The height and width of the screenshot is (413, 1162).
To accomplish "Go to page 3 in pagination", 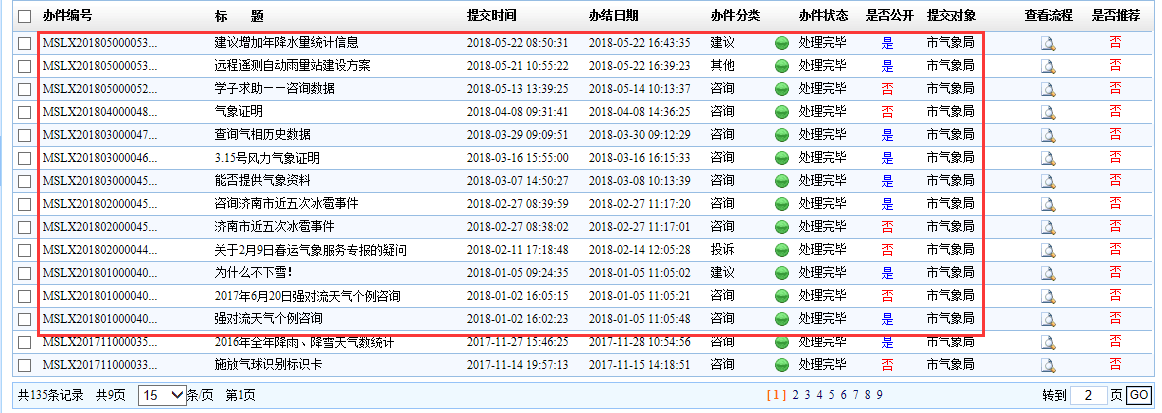I will 807,395.
